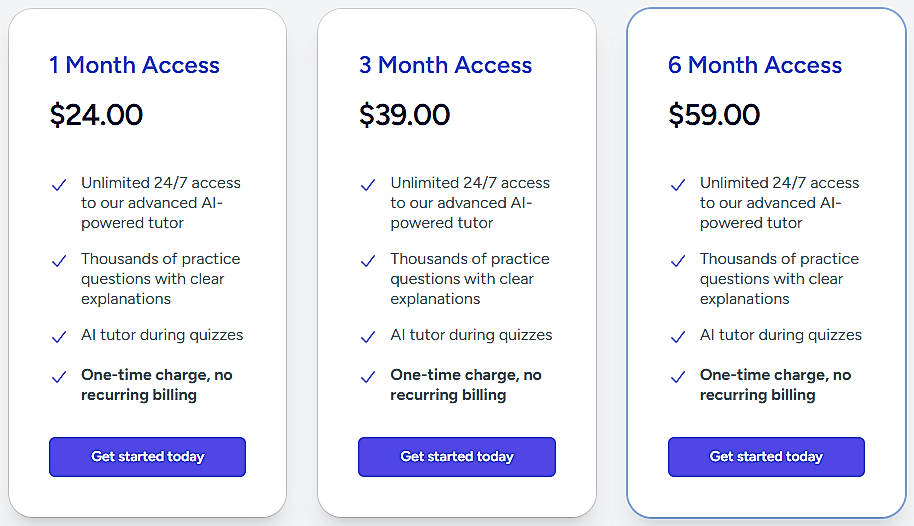Click checkmark beside Unlimited access in 1 Month plan
This screenshot has height=526, width=914.
click(x=59, y=185)
